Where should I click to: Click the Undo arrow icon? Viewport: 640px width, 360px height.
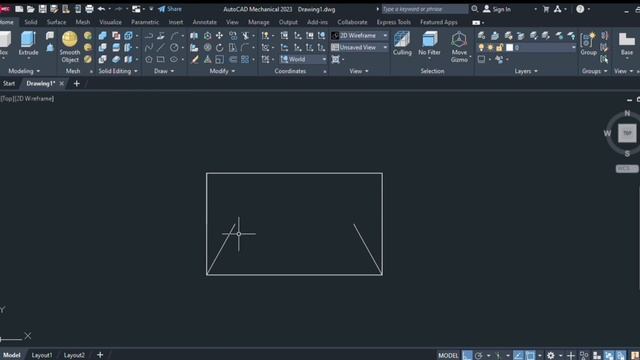click(x=101, y=9)
